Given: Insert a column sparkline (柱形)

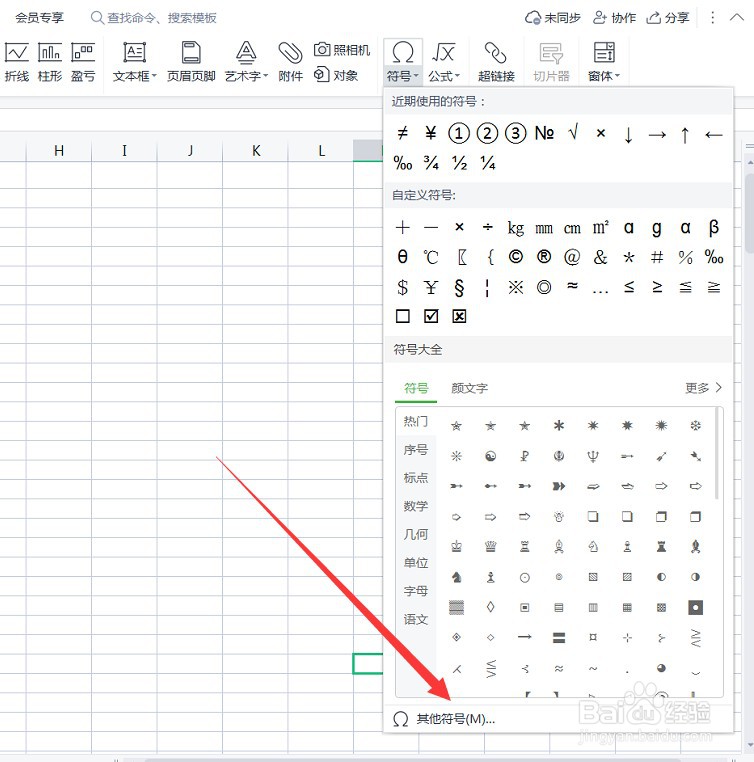Looking at the screenshot, I should [x=50, y=62].
